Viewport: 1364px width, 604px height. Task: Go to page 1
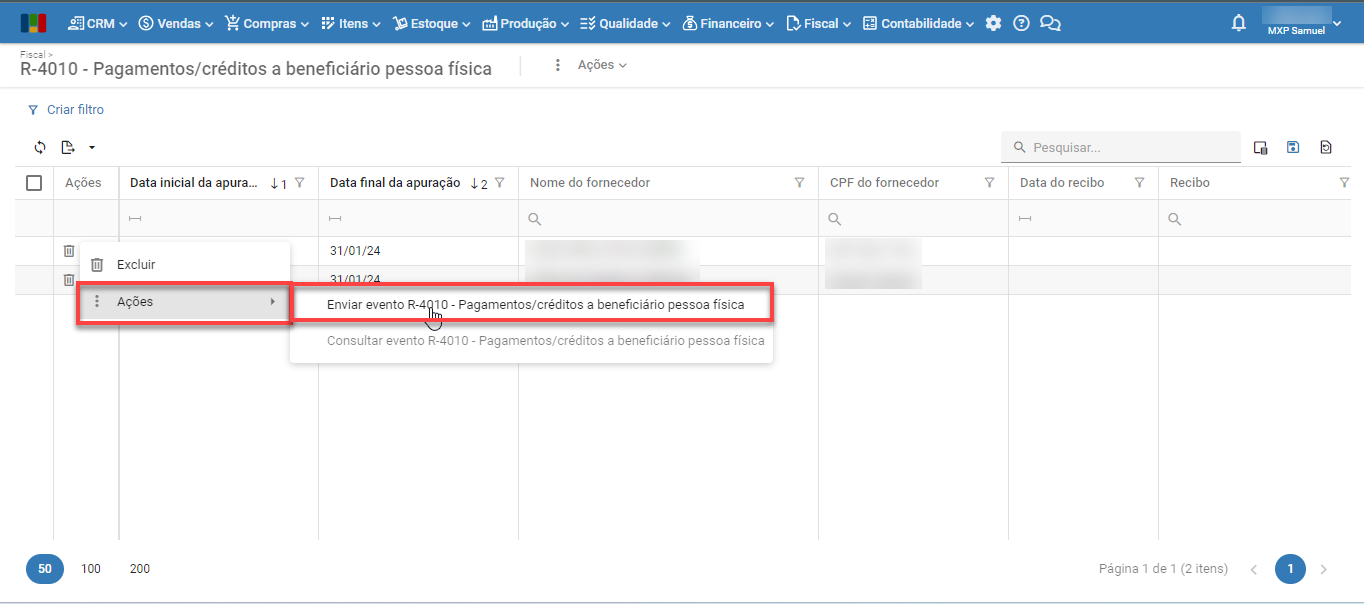click(1290, 569)
